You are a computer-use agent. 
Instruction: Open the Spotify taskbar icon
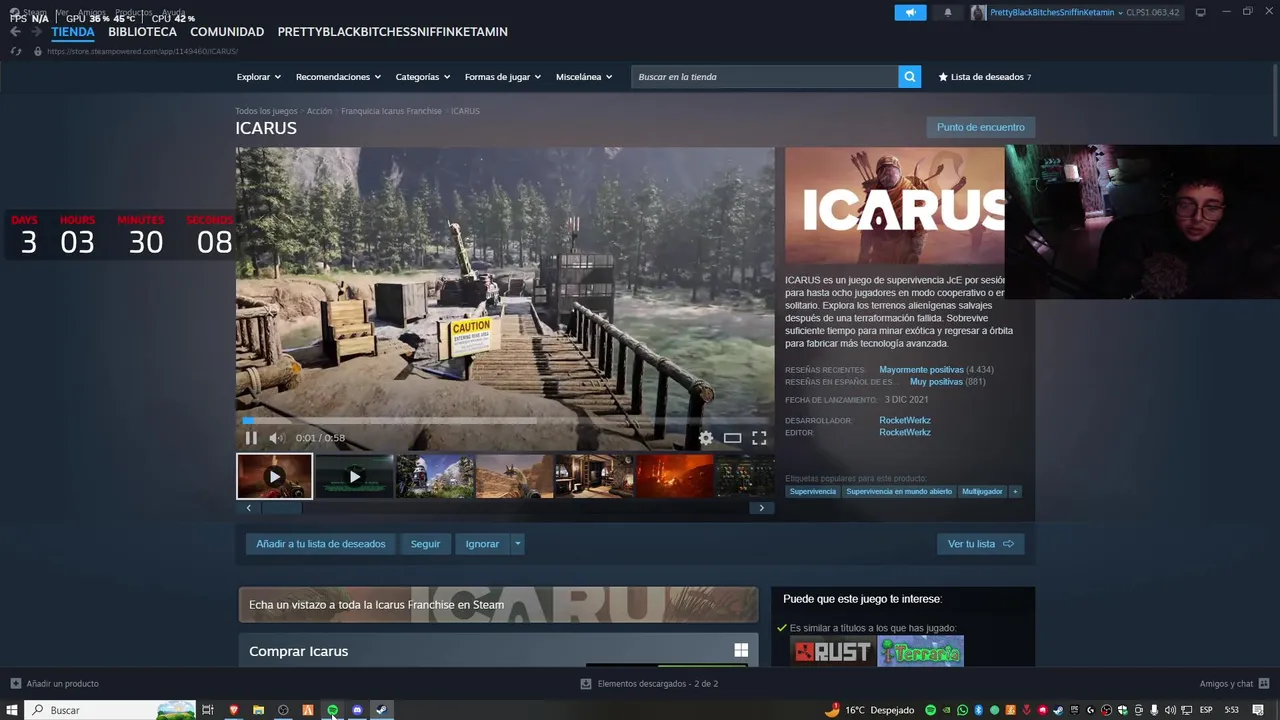pyautogui.click(x=332, y=710)
